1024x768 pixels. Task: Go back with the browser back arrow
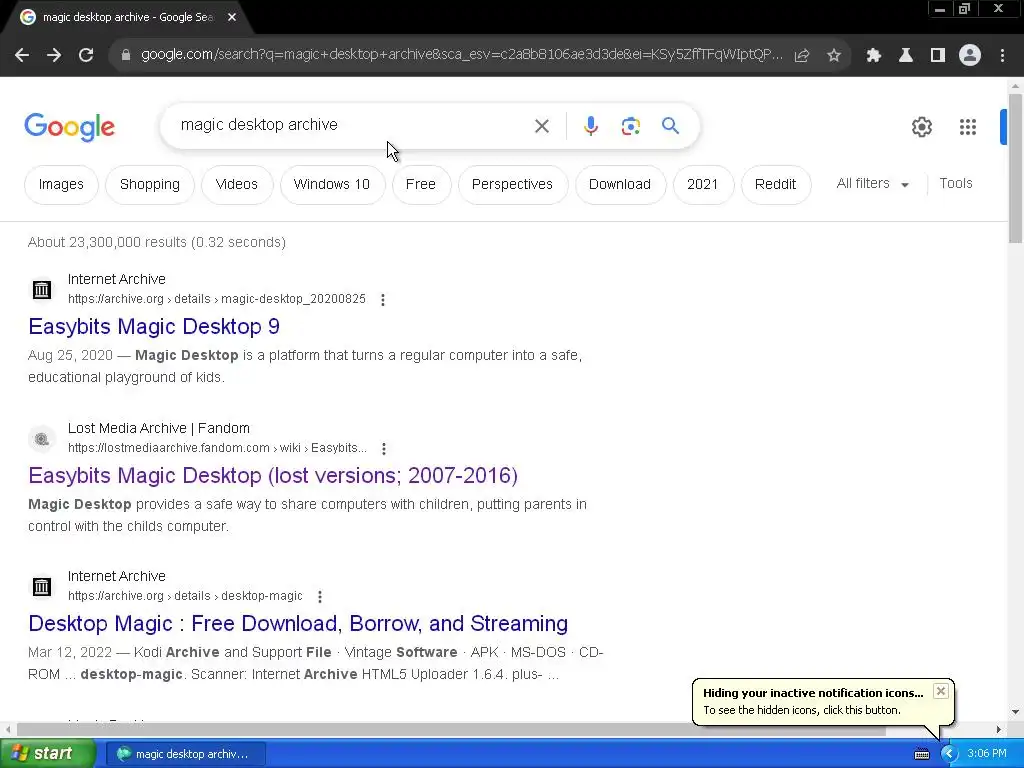[x=22, y=56]
